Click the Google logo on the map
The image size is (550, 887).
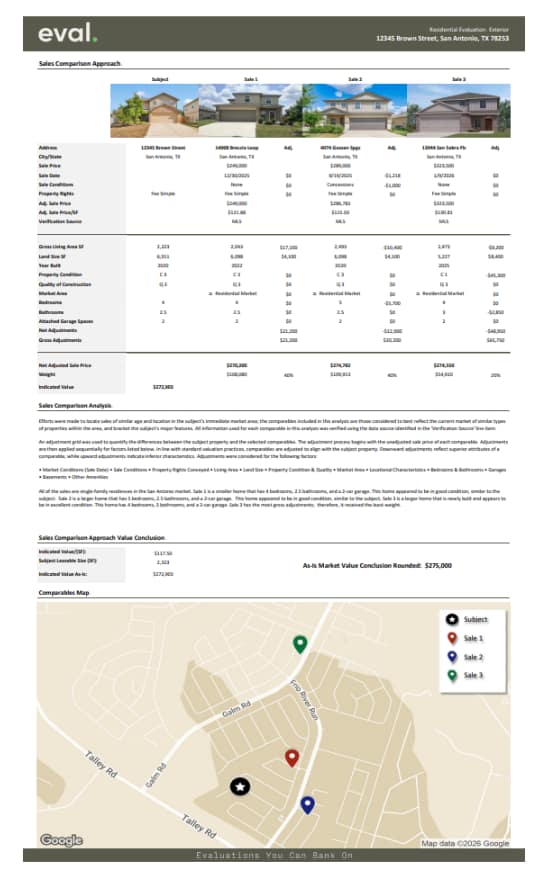(62, 840)
